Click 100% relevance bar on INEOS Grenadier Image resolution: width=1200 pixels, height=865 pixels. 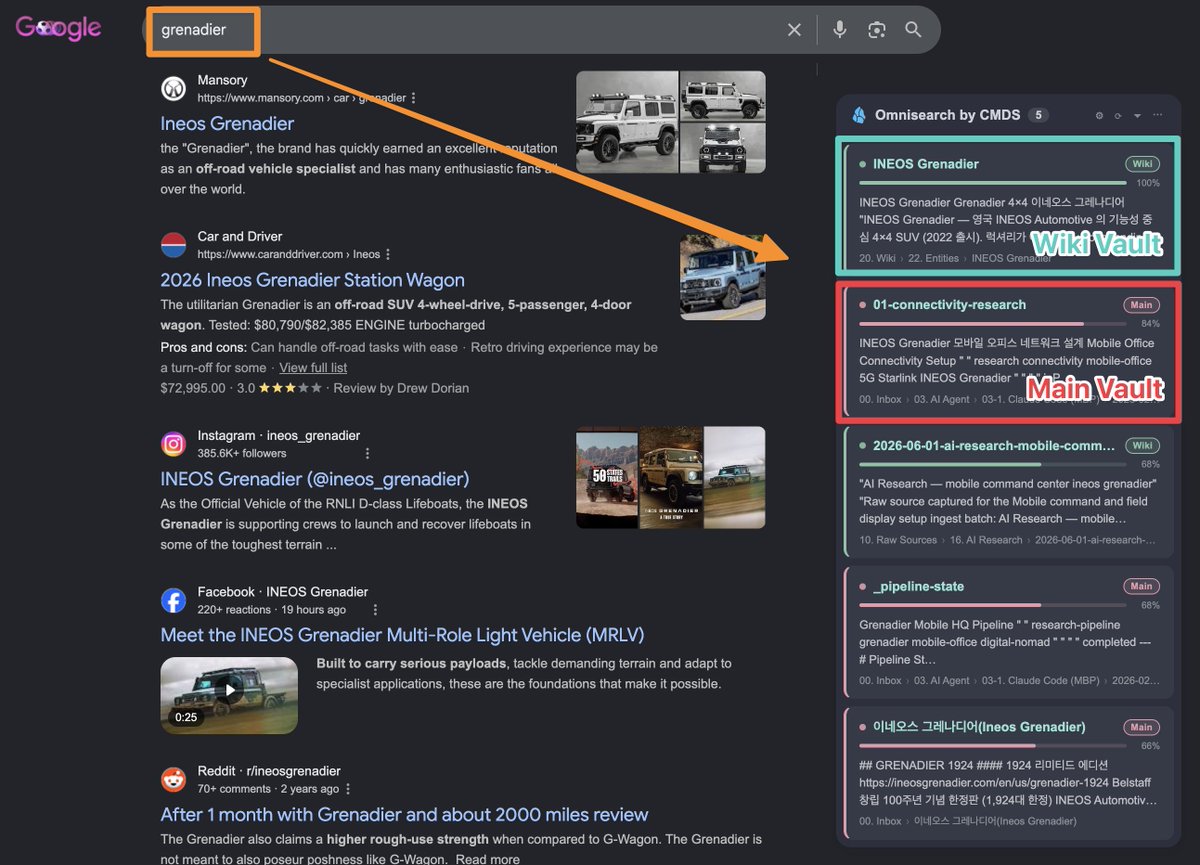pyautogui.click(x=992, y=183)
